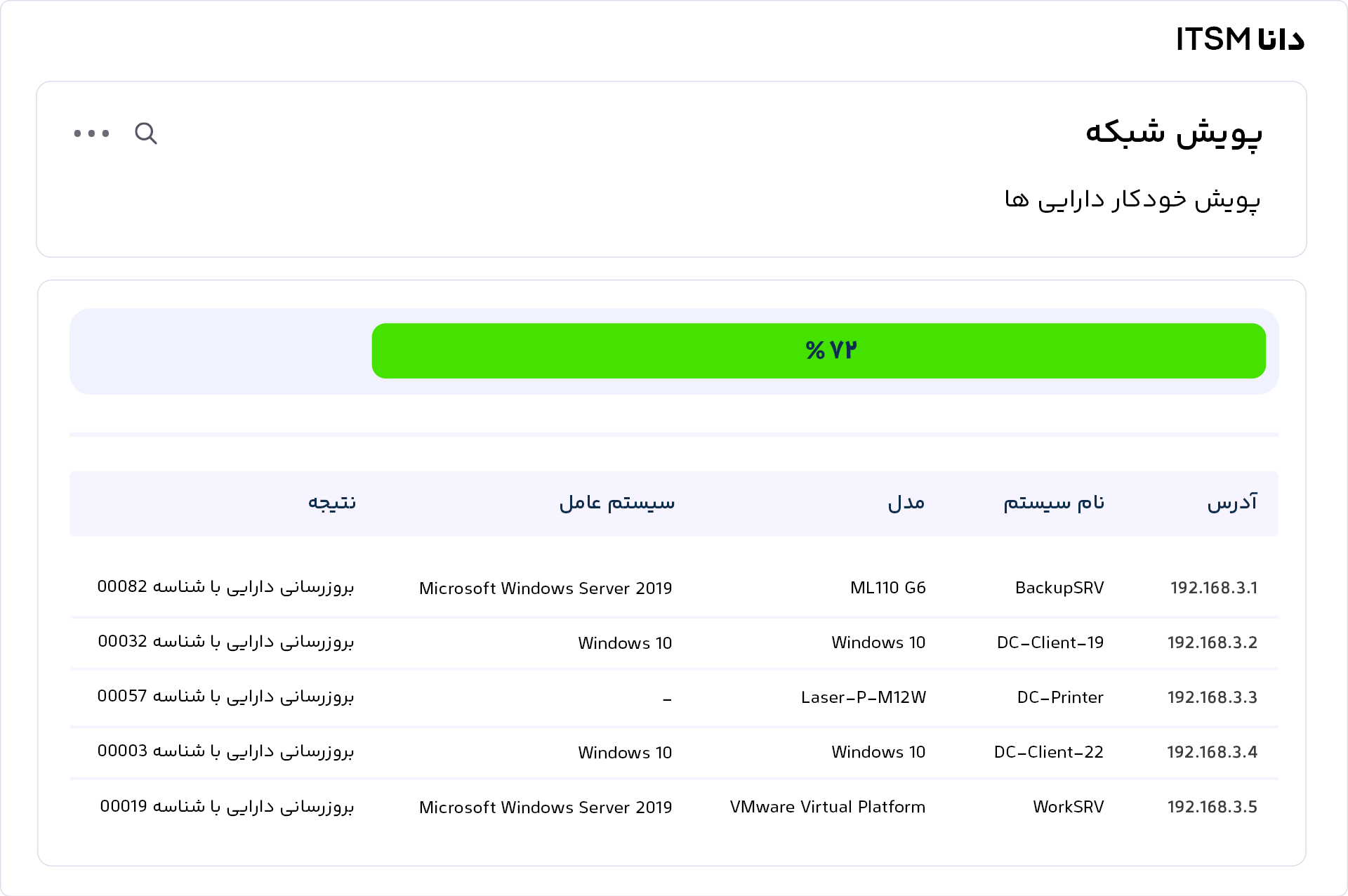Click the Dana ITSM logo
Viewport: 1348px width, 896px height.
1240,39
